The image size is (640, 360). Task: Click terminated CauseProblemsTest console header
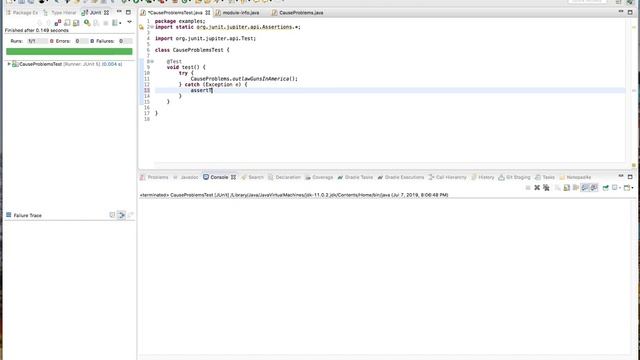point(294,195)
